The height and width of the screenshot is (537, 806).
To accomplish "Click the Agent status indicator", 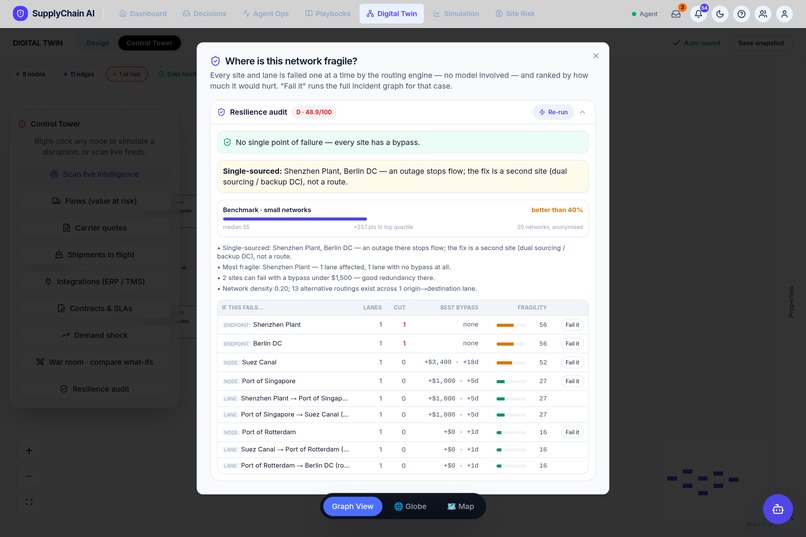I will tap(645, 14).
